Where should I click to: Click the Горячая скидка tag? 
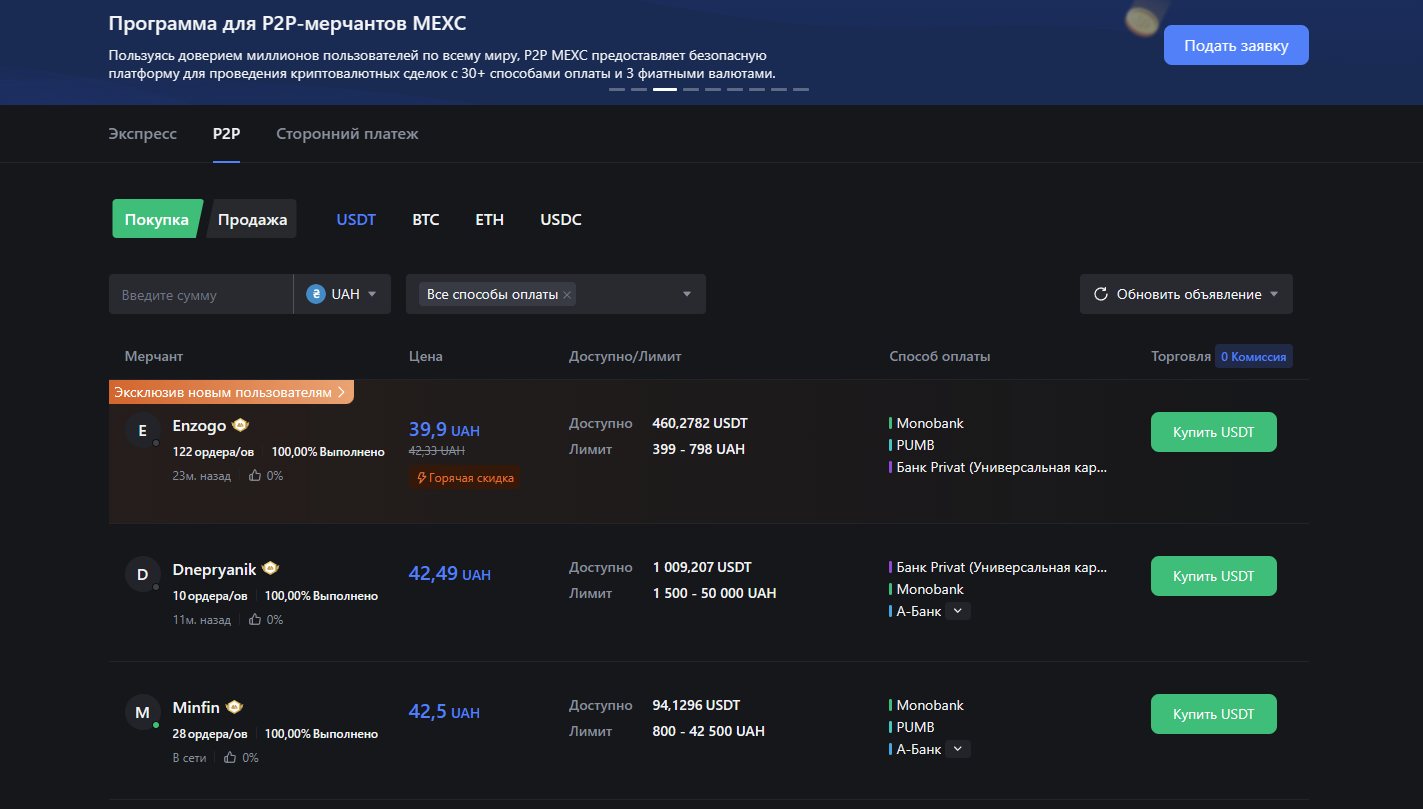(x=465, y=478)
